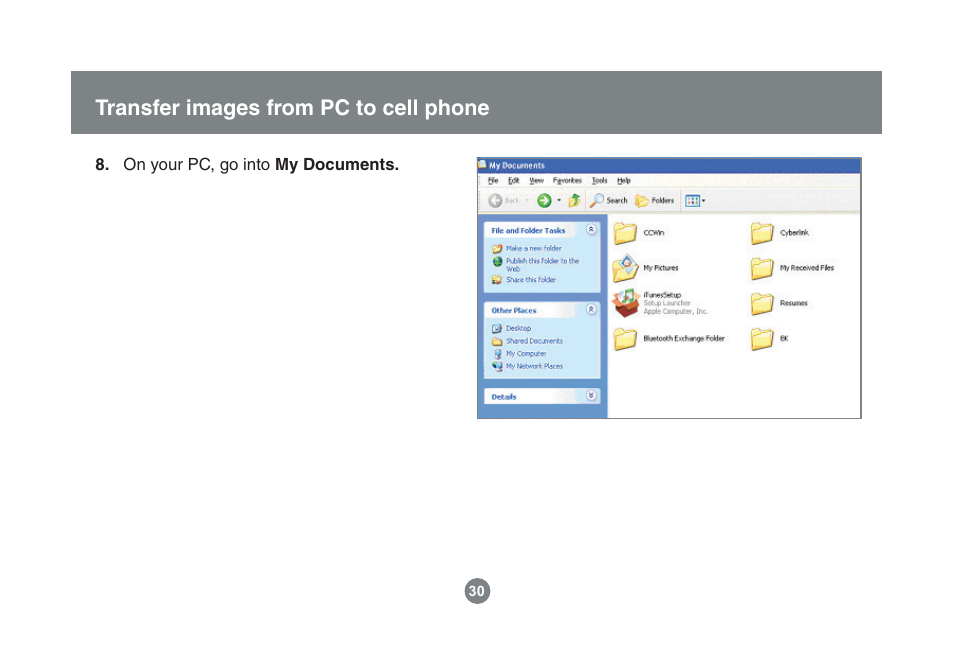The image size is (954, 664).
Task: Click the Cyberlink folder name label
Action: point(795,232)
